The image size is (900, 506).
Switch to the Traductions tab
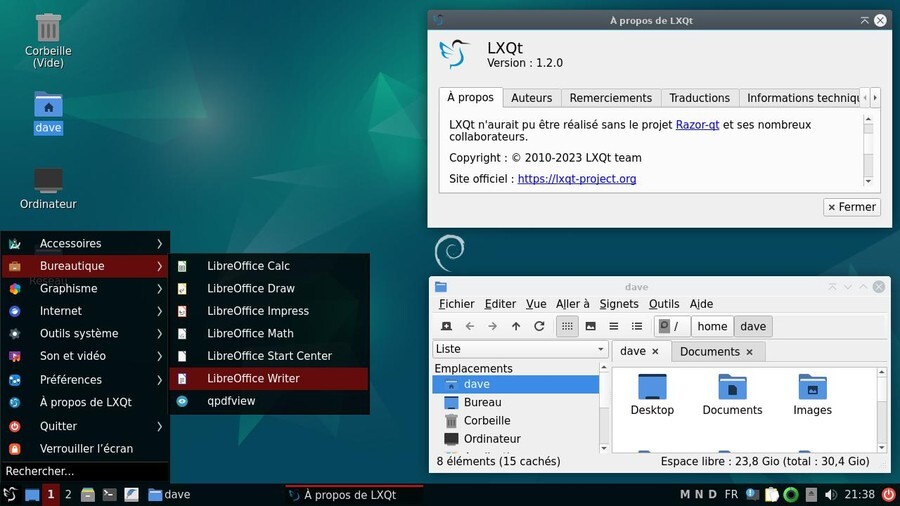(x=699, y=98)
